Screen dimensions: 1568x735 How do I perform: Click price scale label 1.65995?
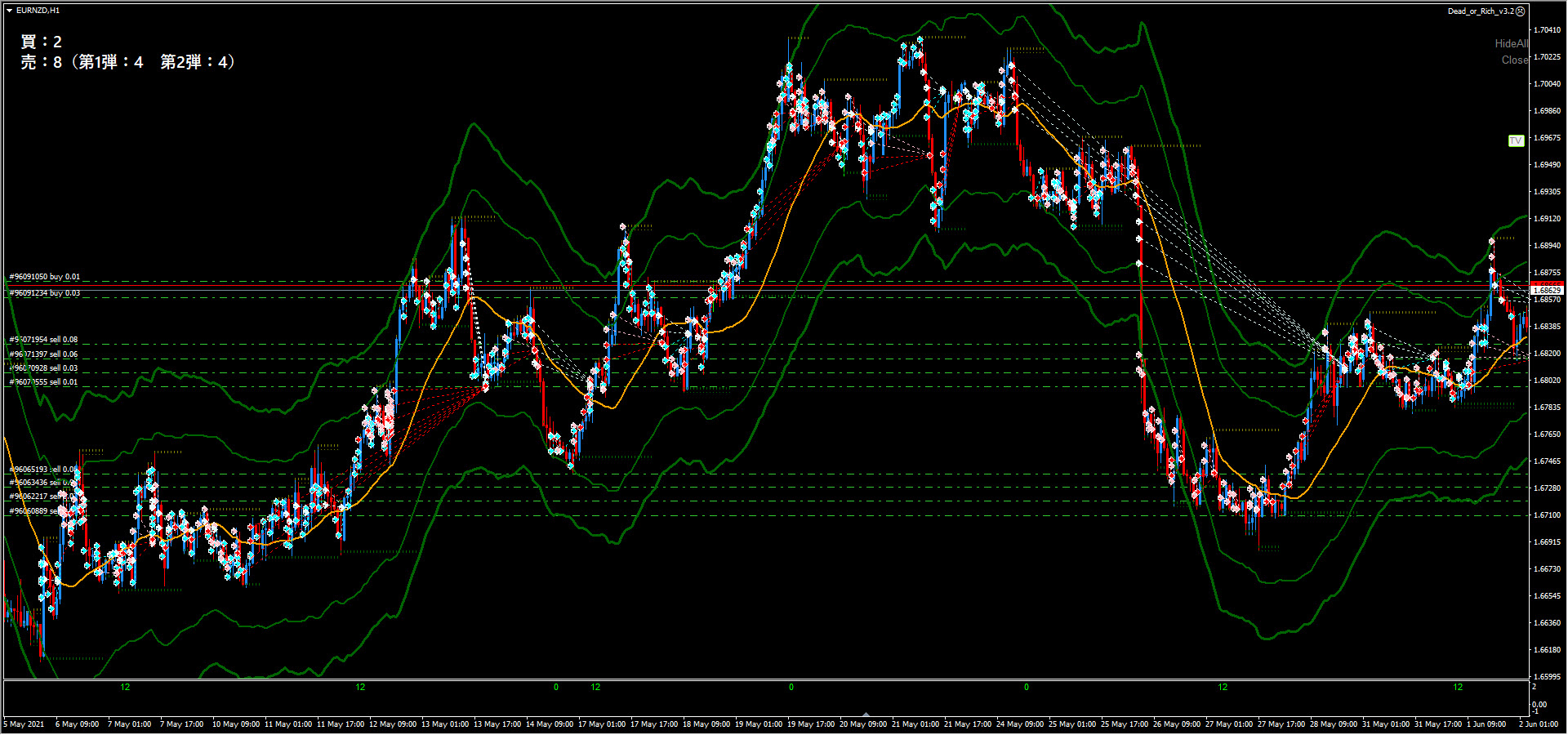pyautogui.click(x=1548, y=677)
